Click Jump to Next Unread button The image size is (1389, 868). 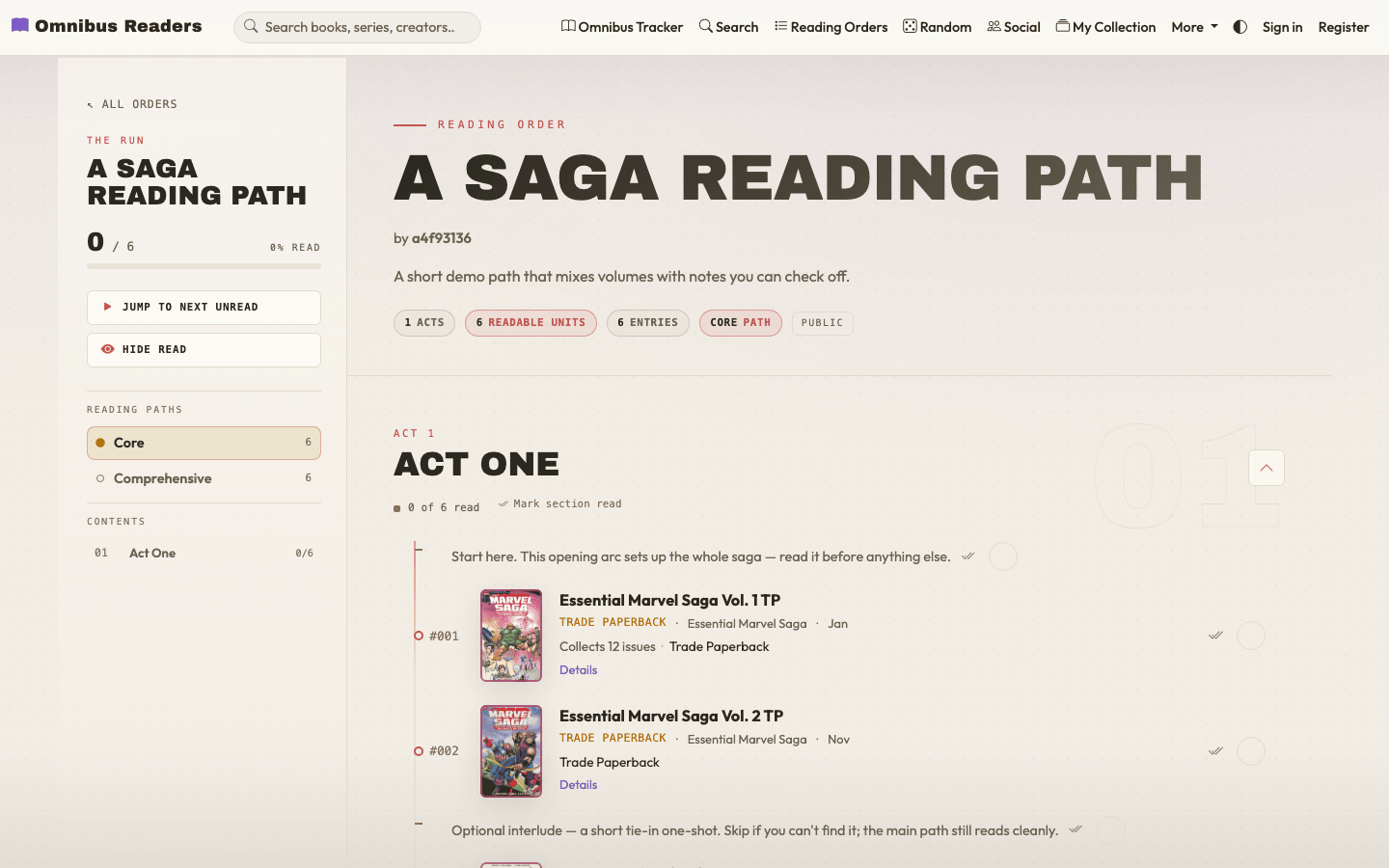pyautogui.click(x=204, y=308)
